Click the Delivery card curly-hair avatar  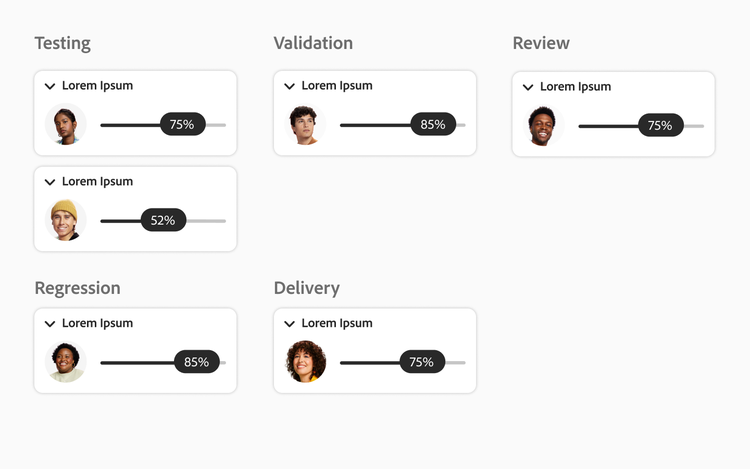click(306, 362)
